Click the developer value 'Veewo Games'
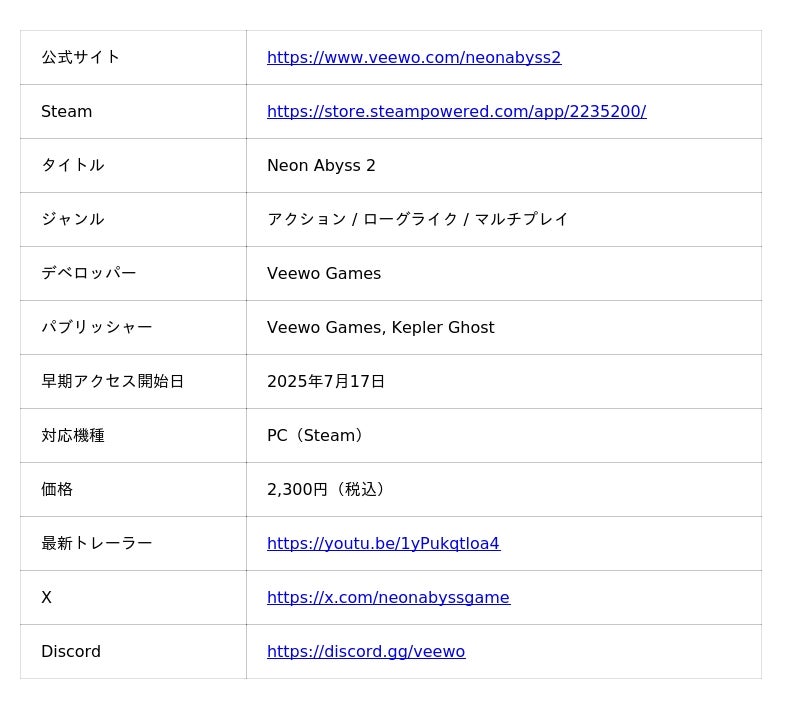The image size is (800, 709). 323,274
